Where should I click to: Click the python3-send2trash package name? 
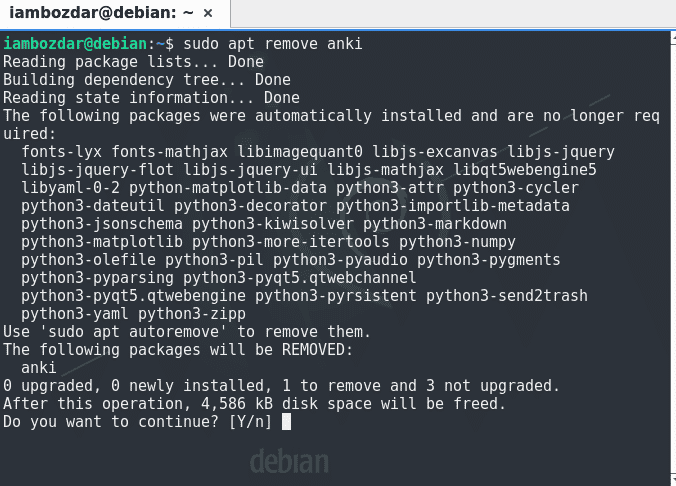(x=507, y=296)
